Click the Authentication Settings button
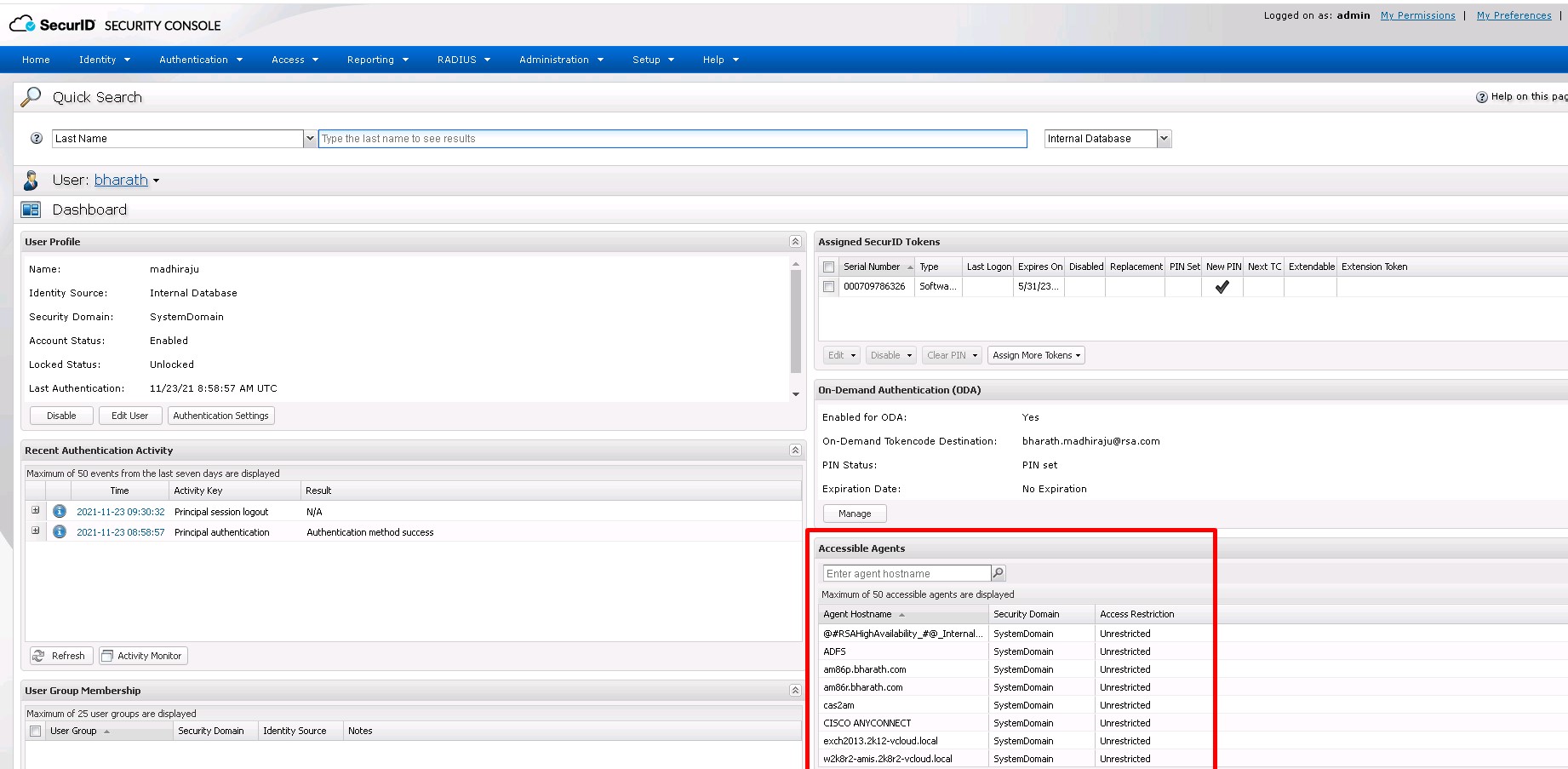This screenshot has width=1568, height=769. tap(220, 416)
